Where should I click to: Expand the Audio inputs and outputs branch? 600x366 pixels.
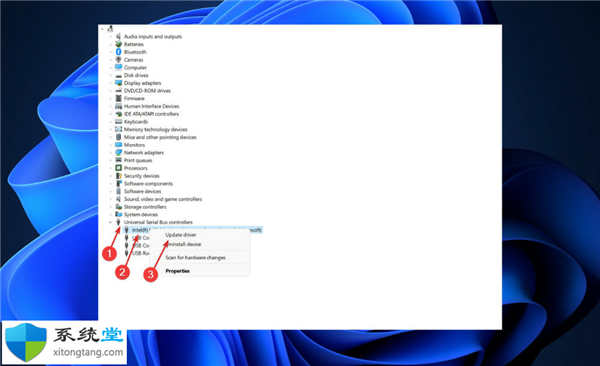[111, 36]
